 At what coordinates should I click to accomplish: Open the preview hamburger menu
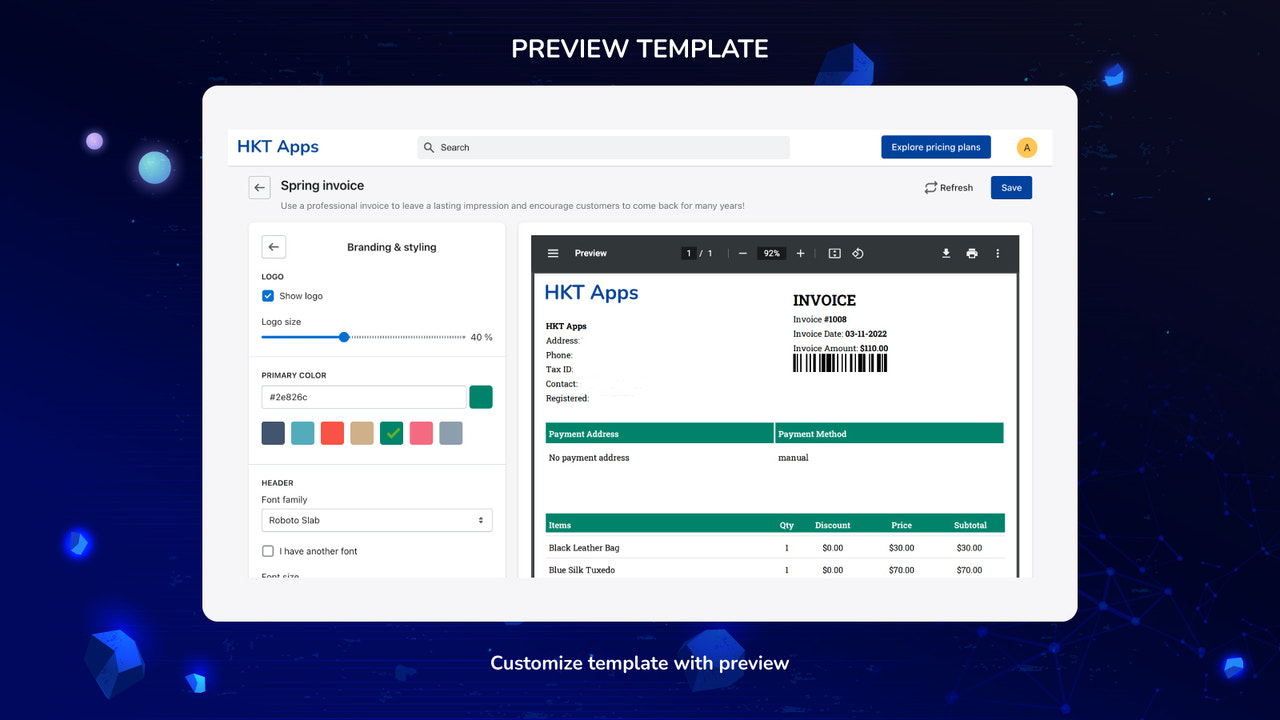553,253
